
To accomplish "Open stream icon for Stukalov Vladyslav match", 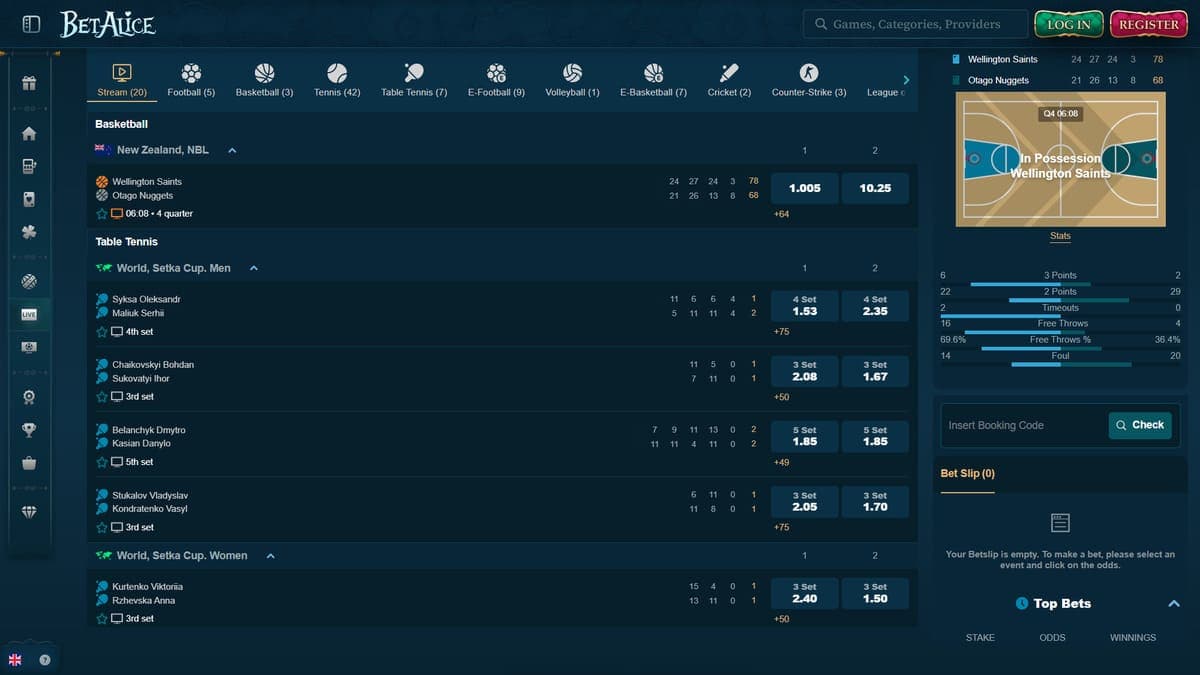I will coord(117,527).
